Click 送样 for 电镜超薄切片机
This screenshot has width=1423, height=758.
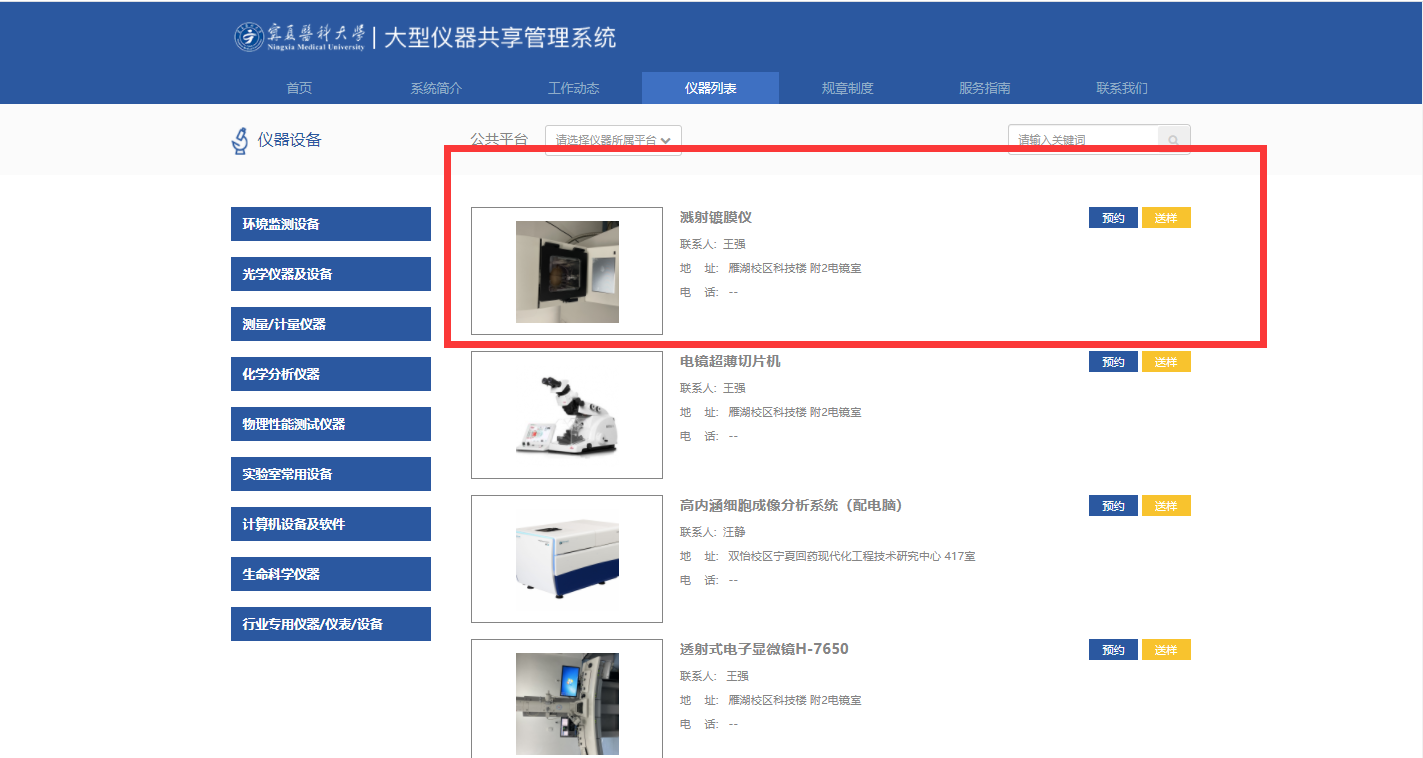click(x=1166, y=362)
